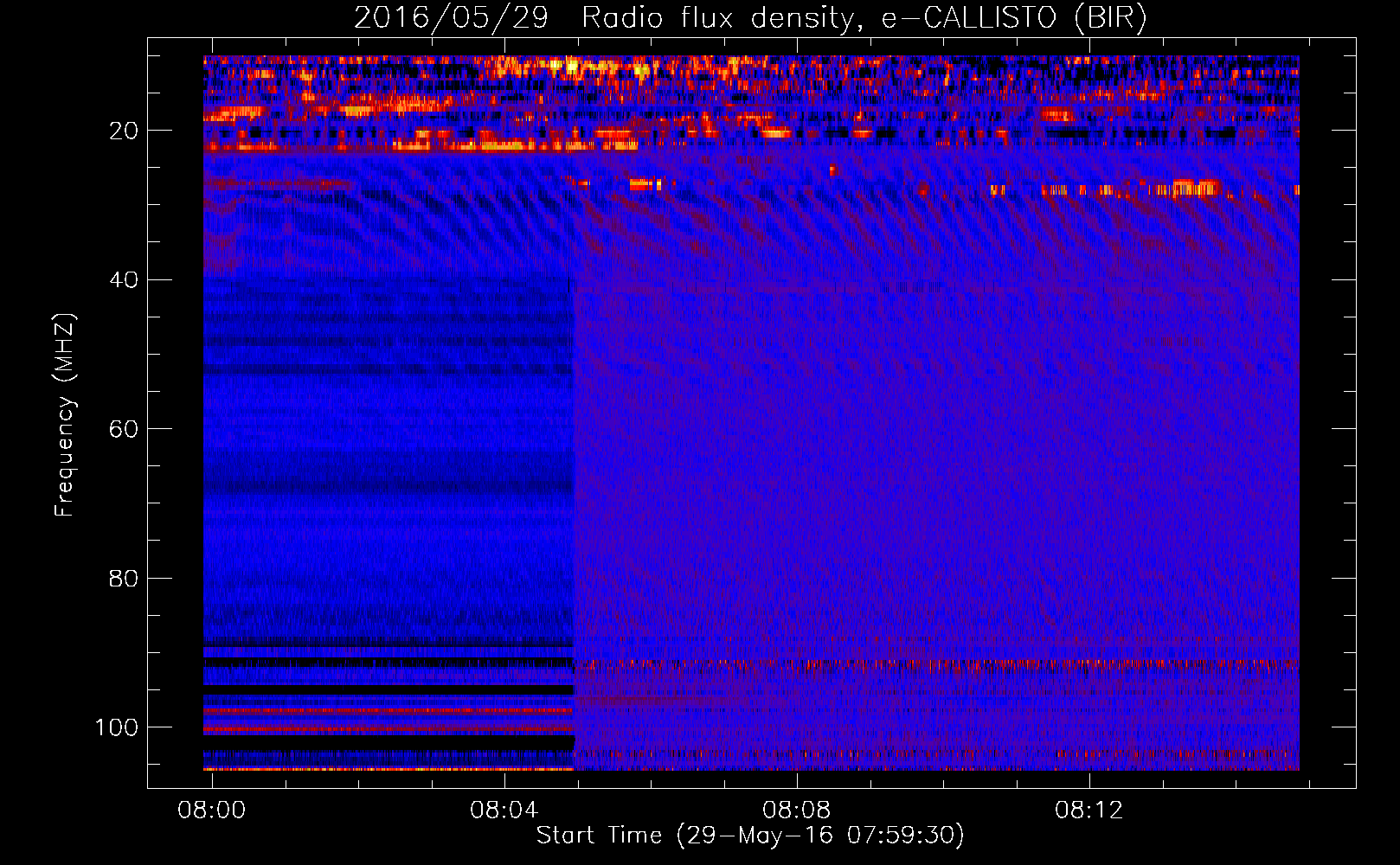1400x865 pixels.
Task: Click the '08:00' time tick label
Action: point(212,811)
